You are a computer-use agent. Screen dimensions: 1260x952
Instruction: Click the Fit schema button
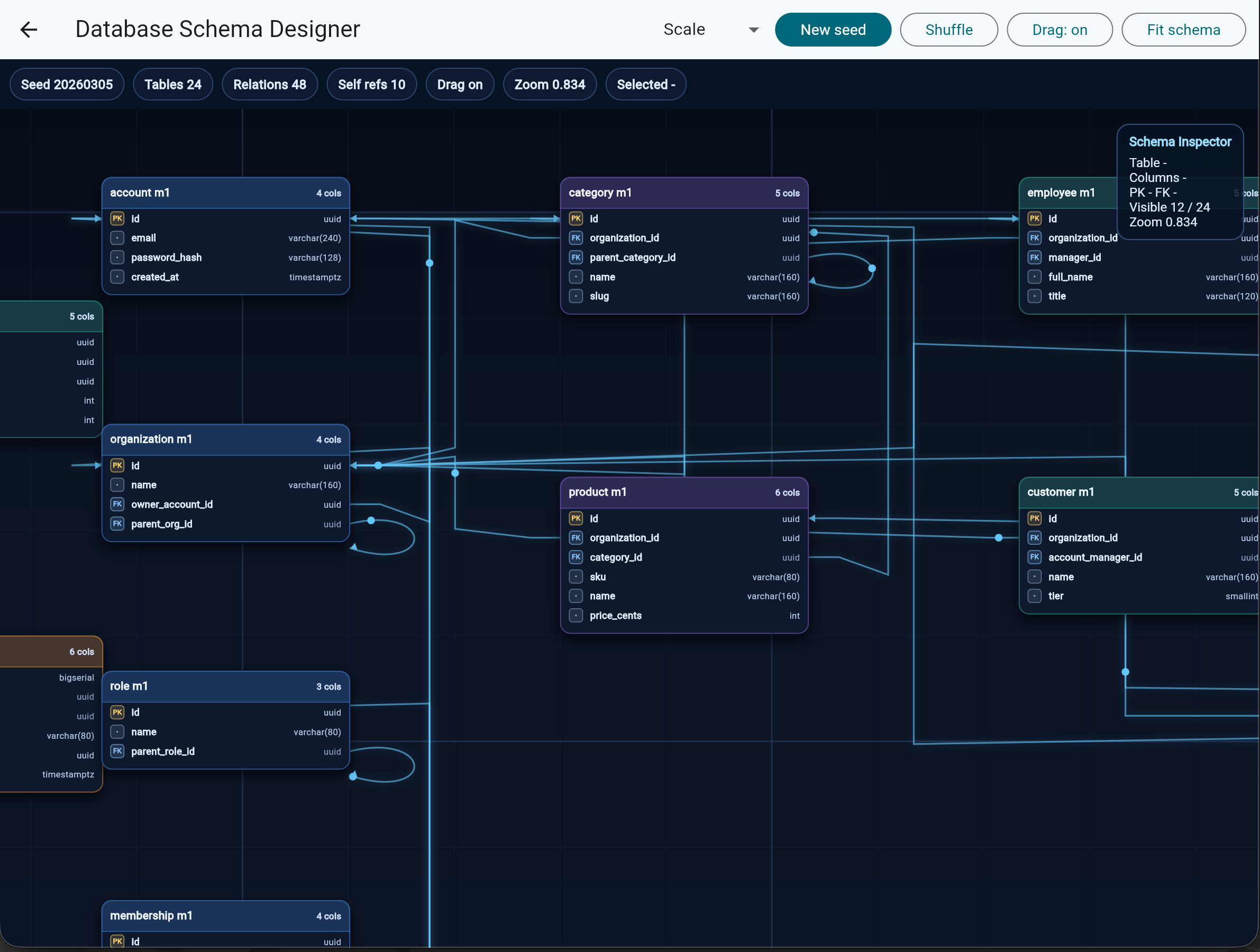[x=1184, y=29]
